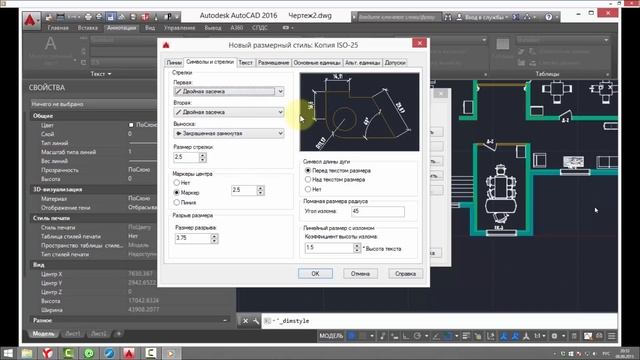Click the Размер стрелки spinner arrows
This screenshot has height=360, width=640.
coord(203,157)
